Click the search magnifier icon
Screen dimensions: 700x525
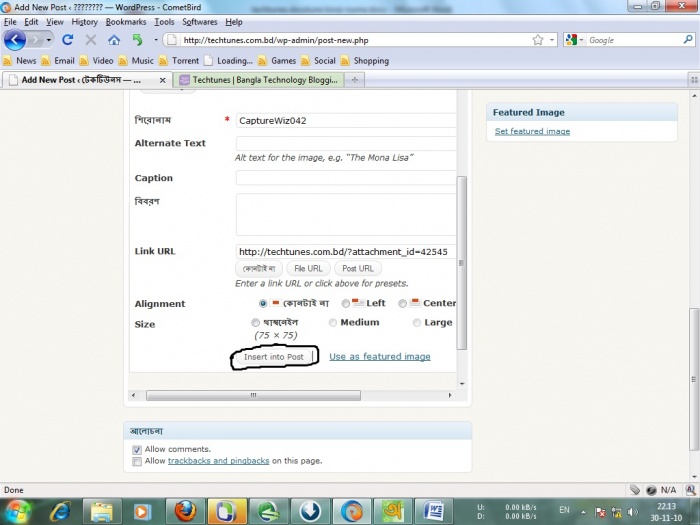pos(688,40)
